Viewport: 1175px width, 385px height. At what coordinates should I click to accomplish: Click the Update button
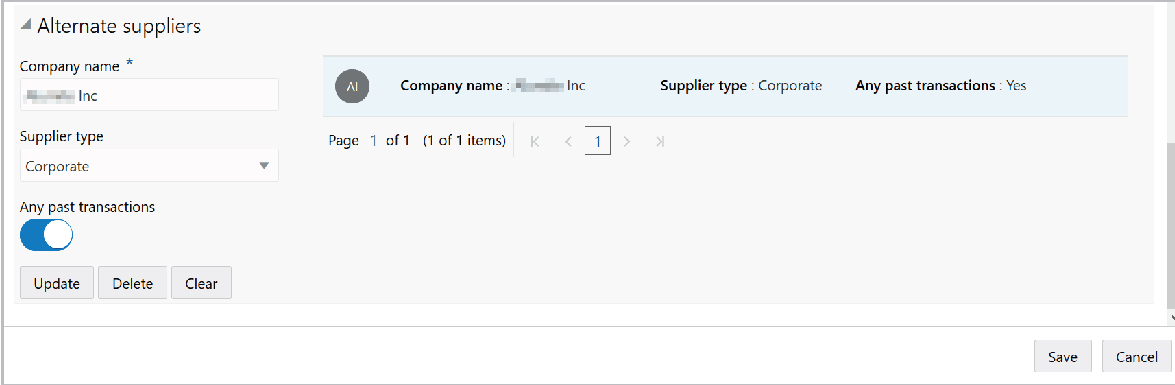(x=57, y=283)
